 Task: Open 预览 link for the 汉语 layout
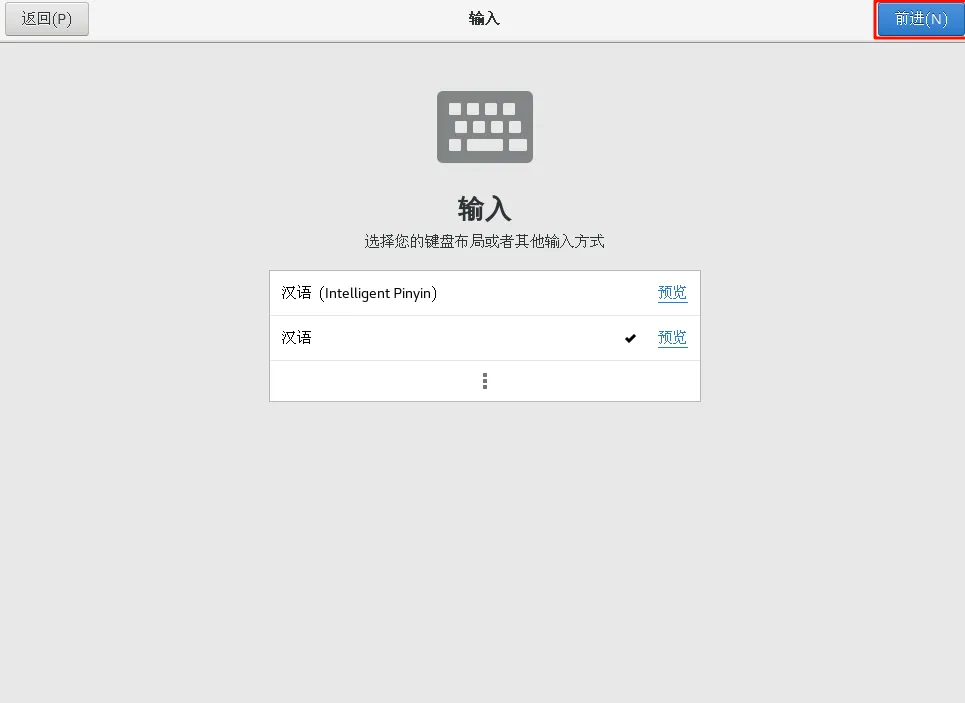pyautogui.click(x=672, y=337)
